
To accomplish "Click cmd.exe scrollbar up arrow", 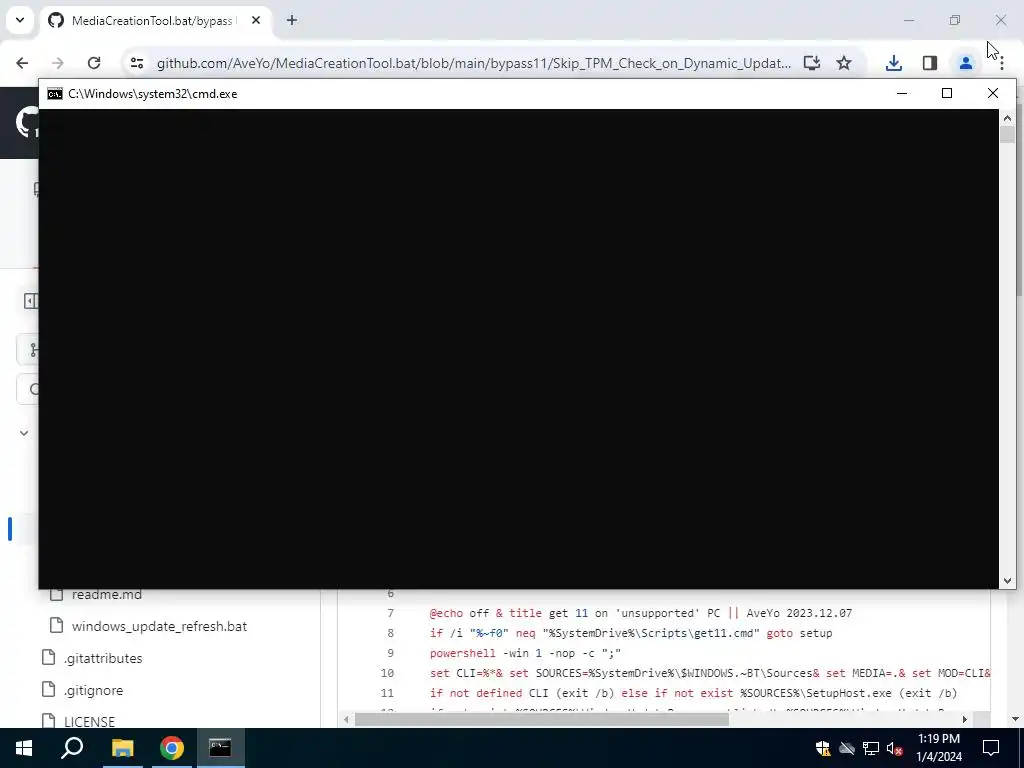I will click(x=1007, y=118).
